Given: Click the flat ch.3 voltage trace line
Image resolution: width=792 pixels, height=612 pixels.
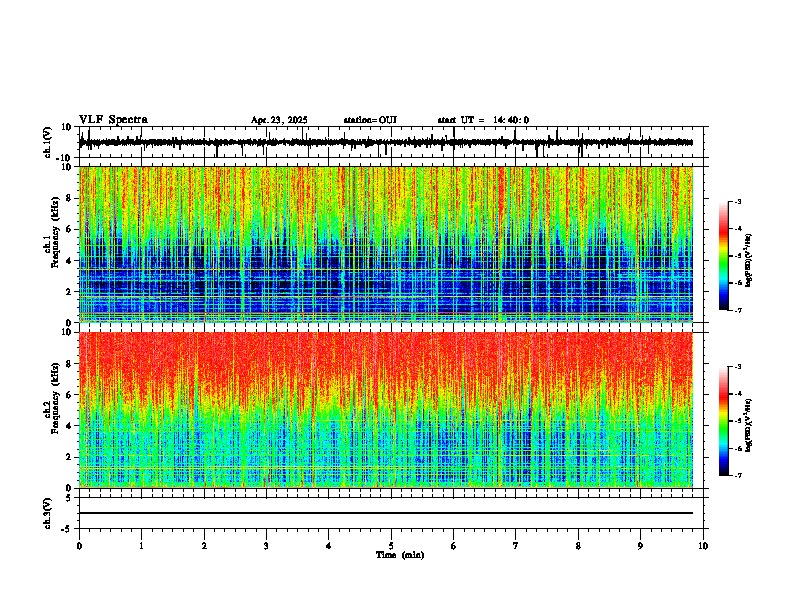Looking at the screenshot, I should click(x=386, y=513).
